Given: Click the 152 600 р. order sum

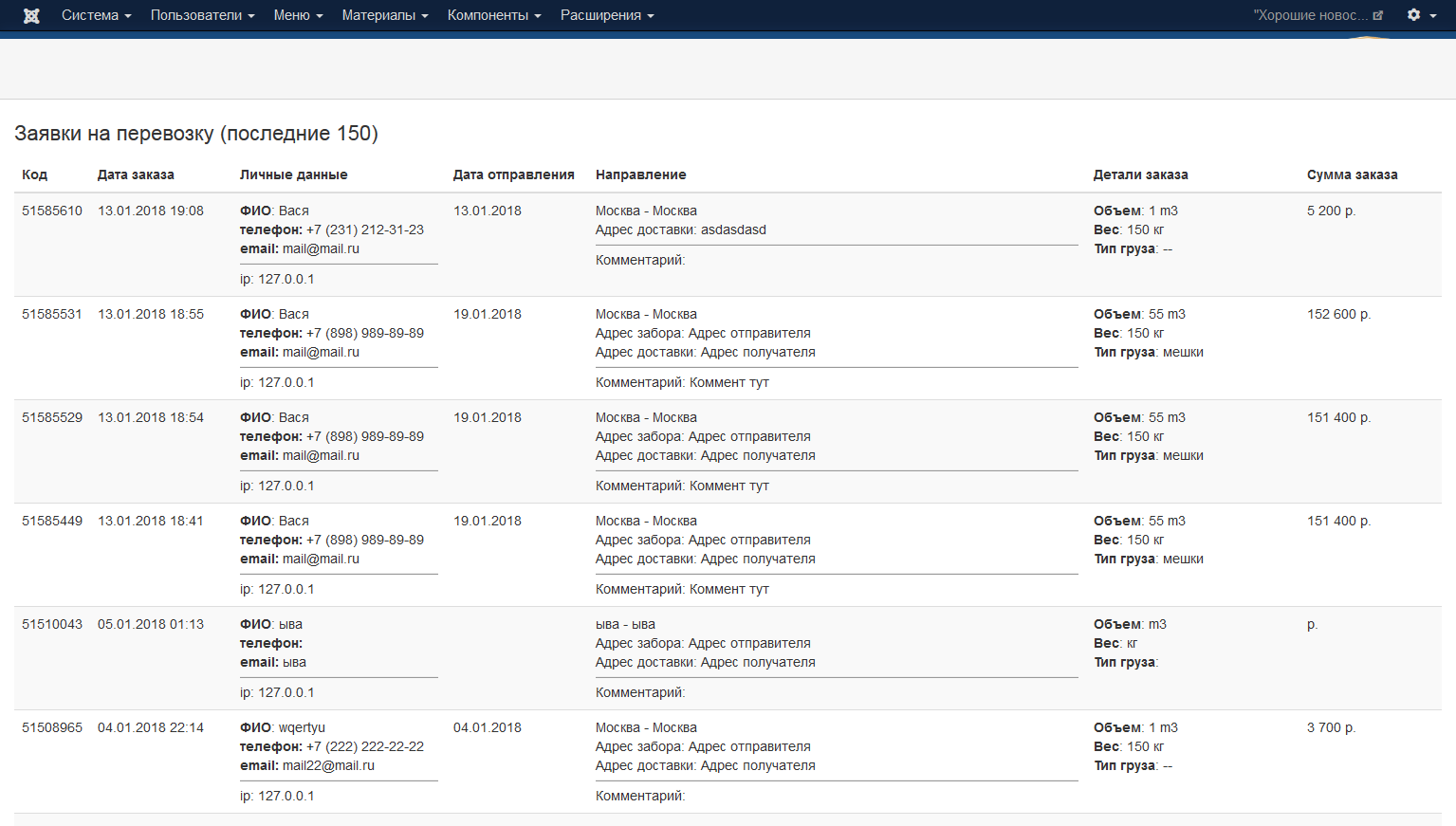Looking at the screenshot, I should click(x=1338, y=314).
